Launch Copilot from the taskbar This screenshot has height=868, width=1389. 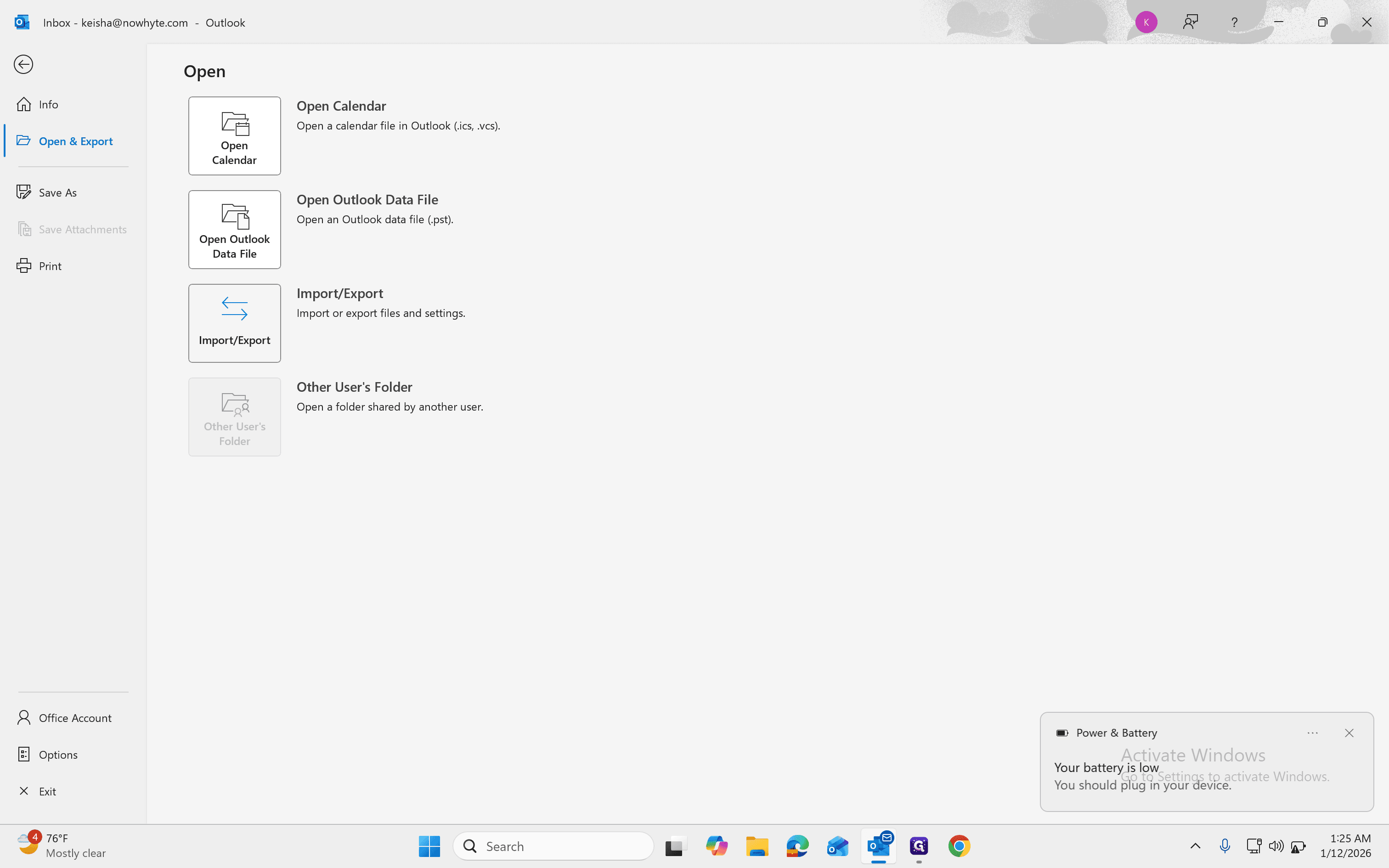coord(716,846)
